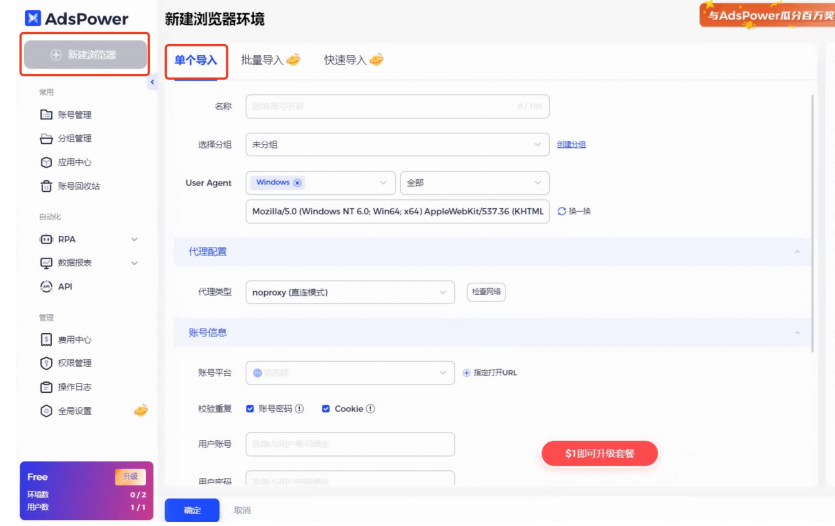This screenshot has height=526, width=835.
Task: Expand the 数据报表 submenu chevron
Action: pyautogui.click(x=134, y=263)
